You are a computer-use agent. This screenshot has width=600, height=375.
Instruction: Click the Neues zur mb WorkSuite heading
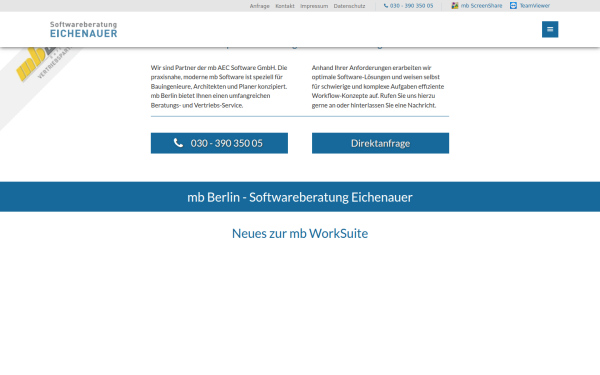[300, 233]
